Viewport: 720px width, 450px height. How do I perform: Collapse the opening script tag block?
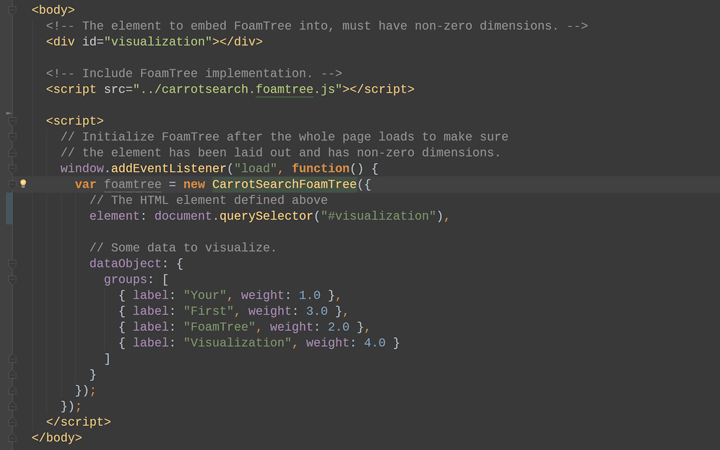12,121
